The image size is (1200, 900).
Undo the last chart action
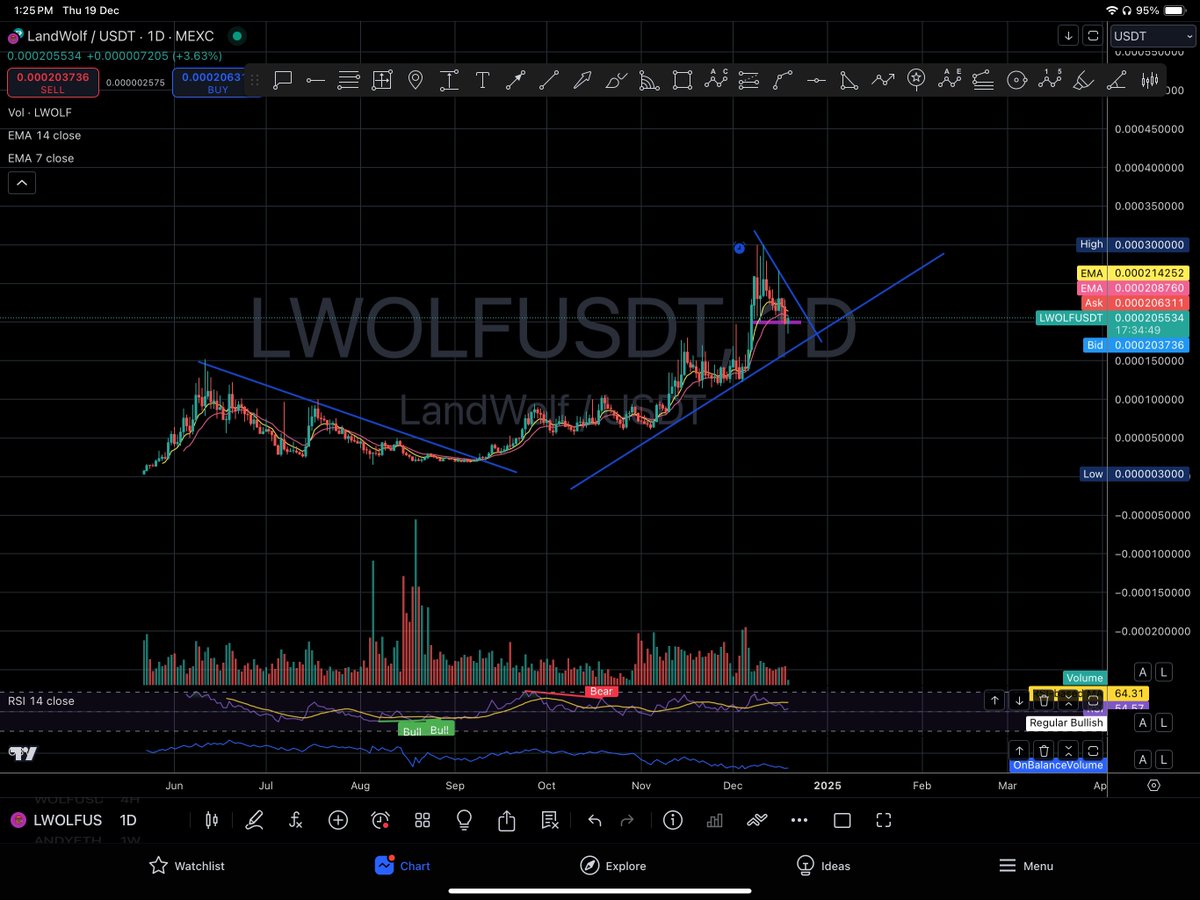(x=594, y=820)
